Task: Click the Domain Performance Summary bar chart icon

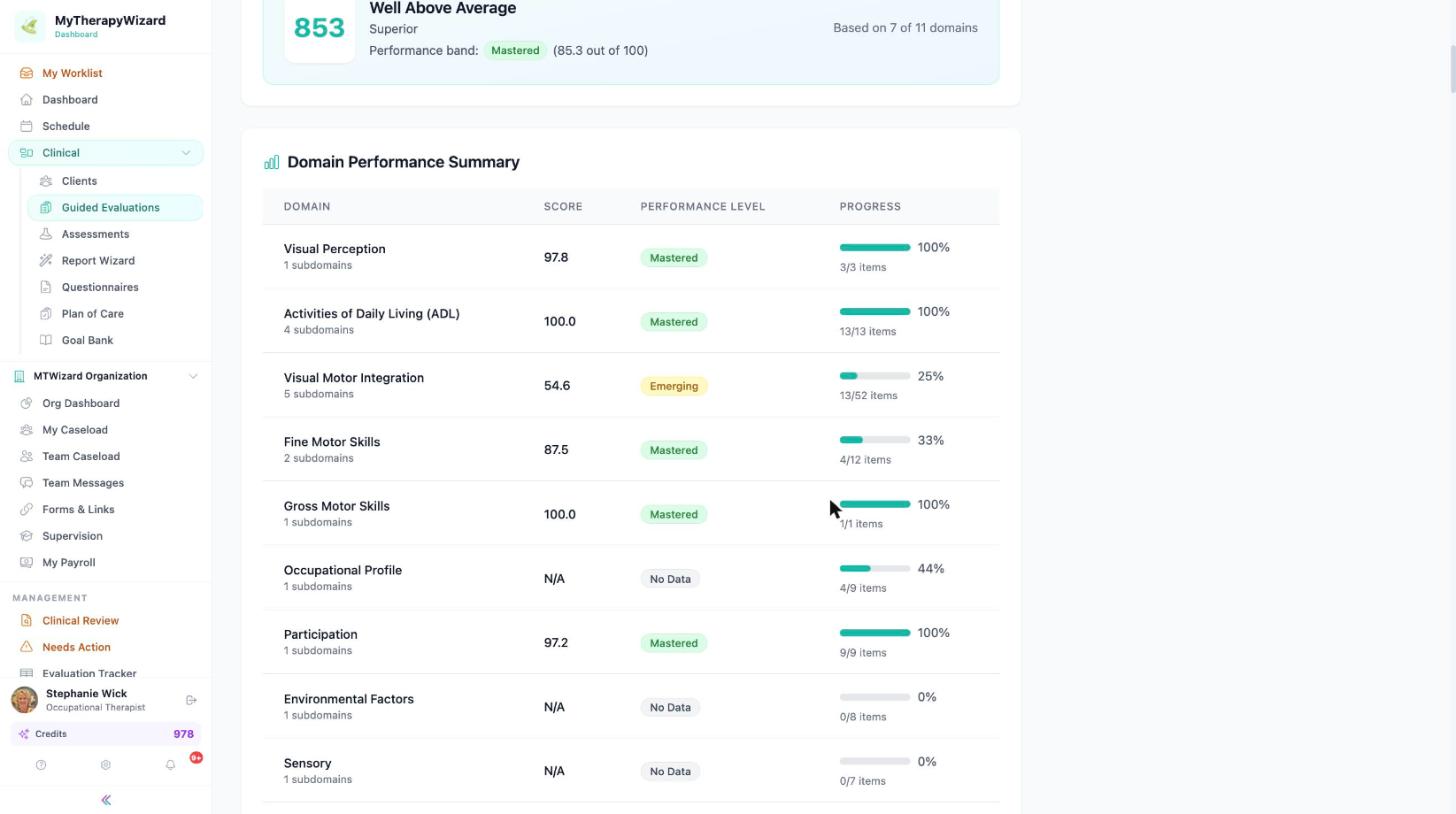Action: [271, 162]
